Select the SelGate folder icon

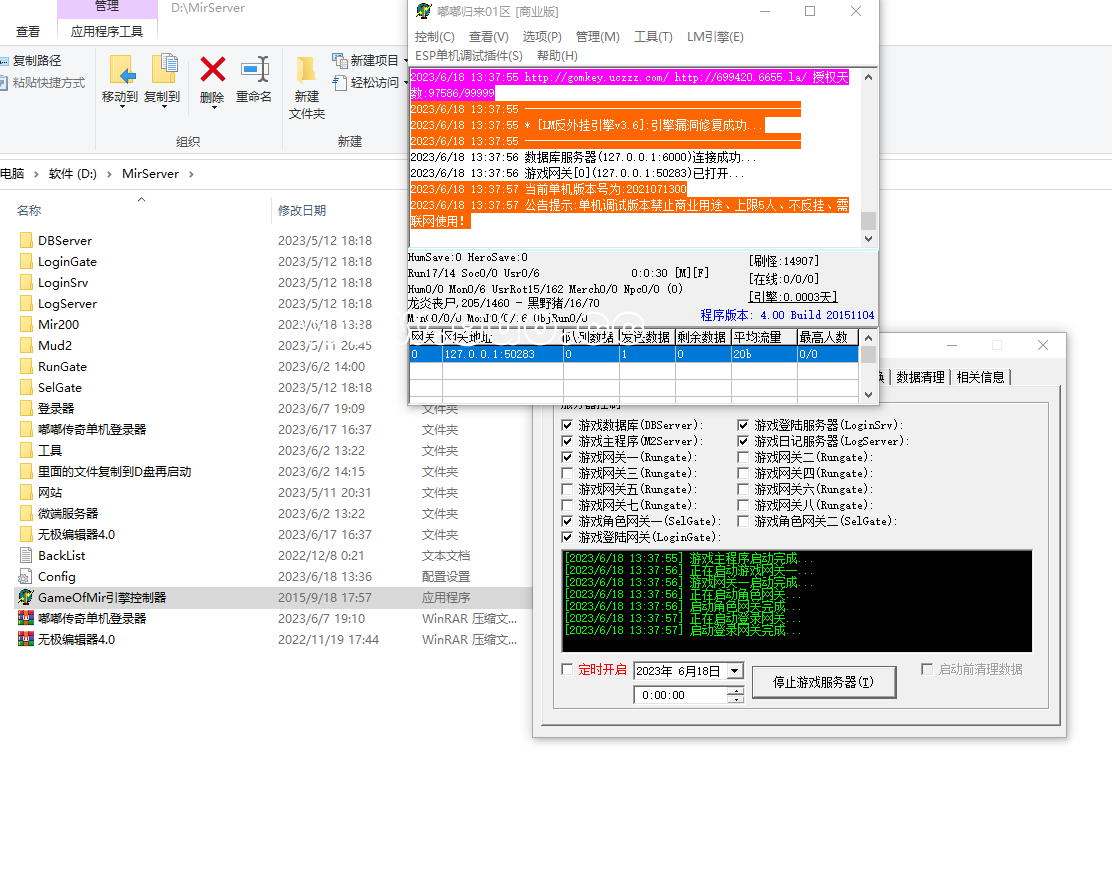click(x=26, y=387)
